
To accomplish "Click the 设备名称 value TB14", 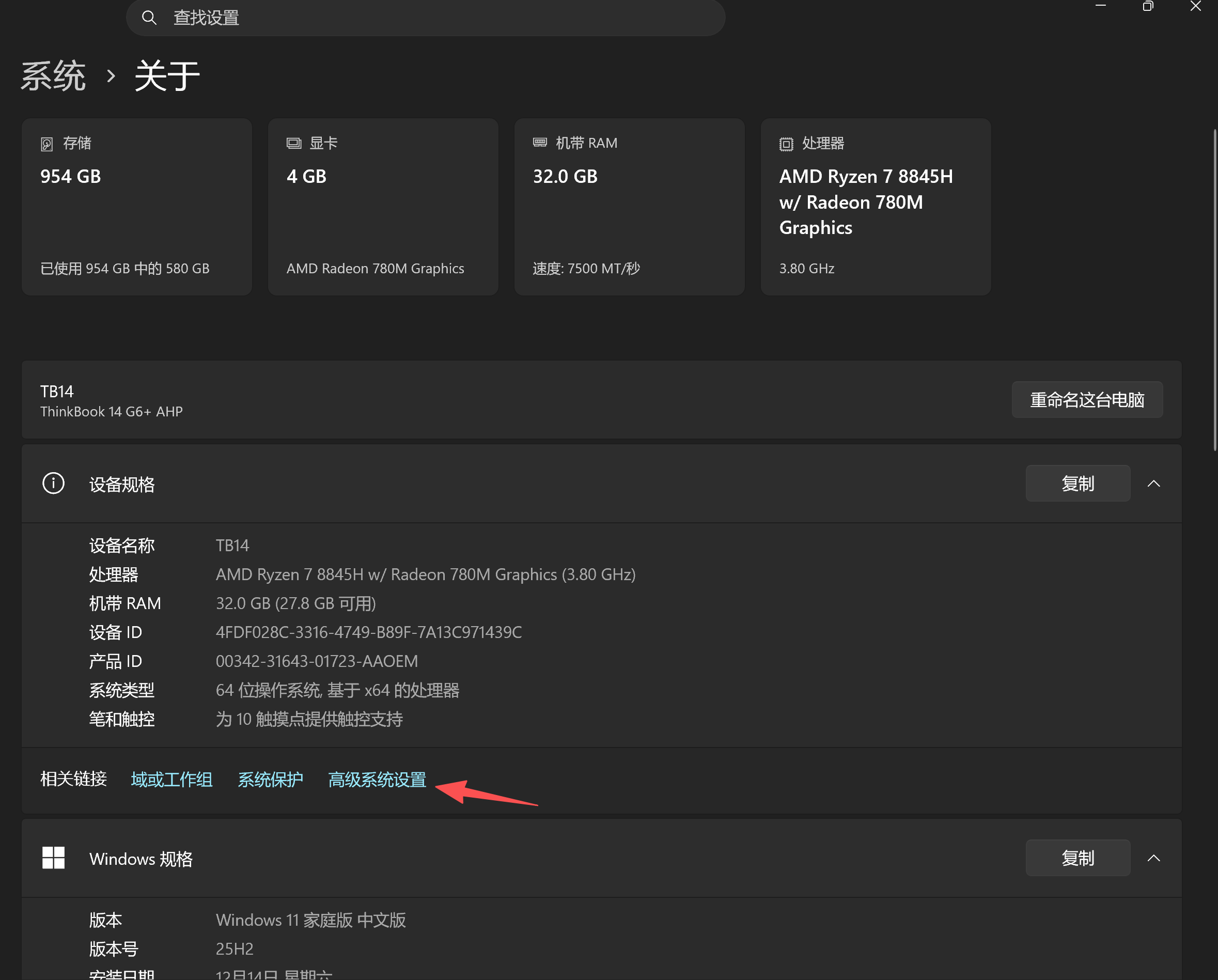I will click(232, 546).
